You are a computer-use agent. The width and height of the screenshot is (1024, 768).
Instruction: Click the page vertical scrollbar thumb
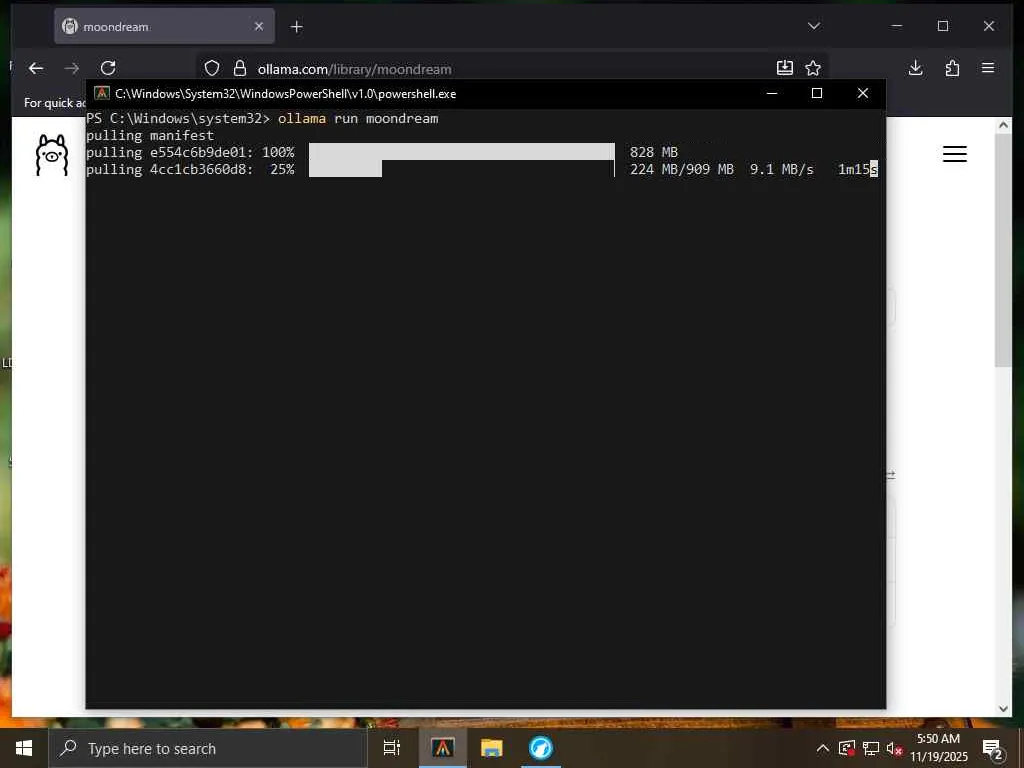(1004, 250)
